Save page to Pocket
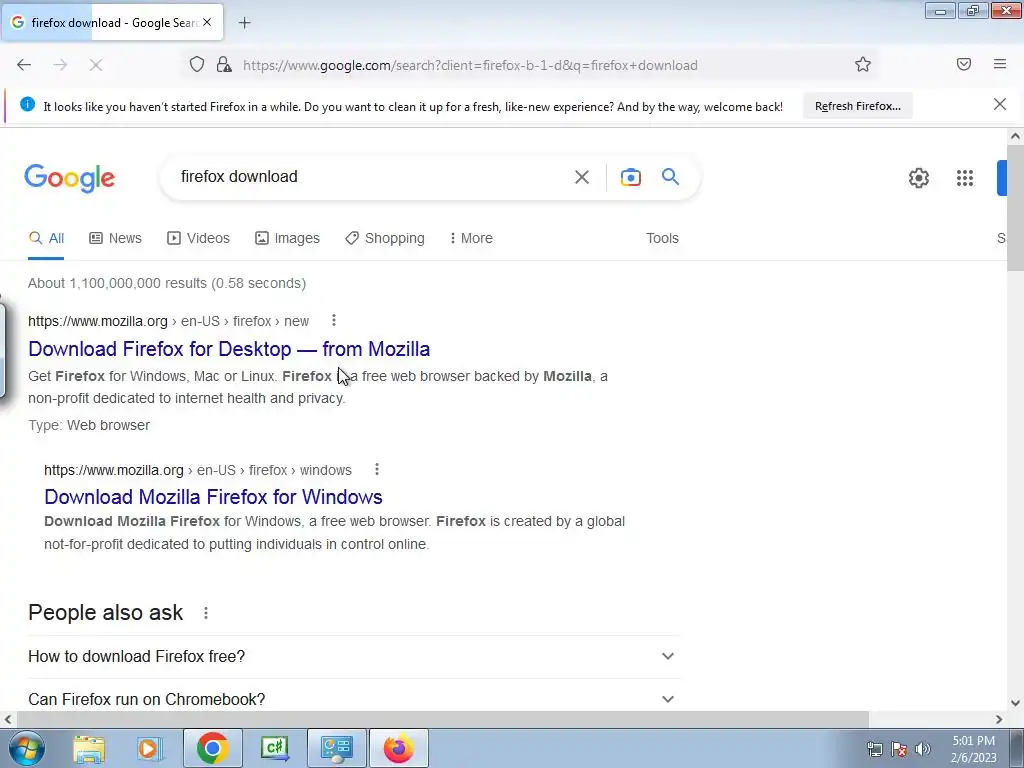The image size is (1024, 768). pyautogui.click(x=964, y=64)
